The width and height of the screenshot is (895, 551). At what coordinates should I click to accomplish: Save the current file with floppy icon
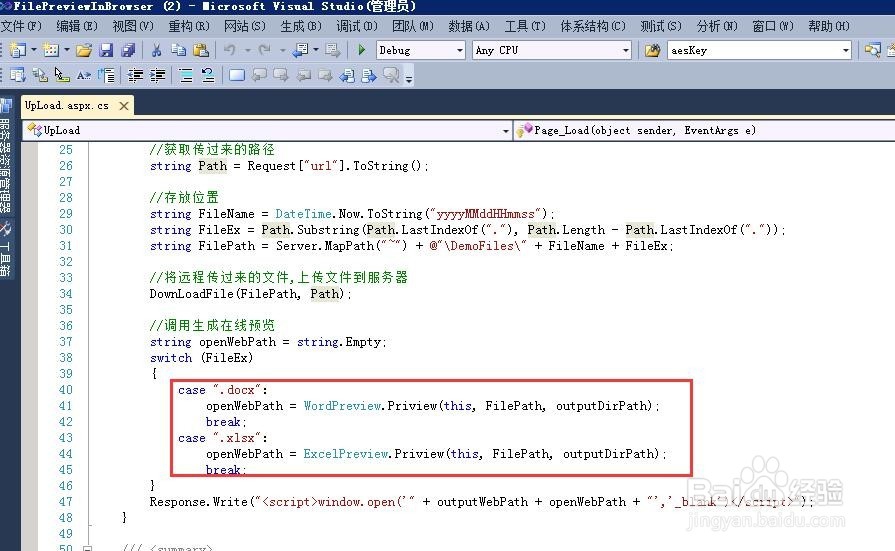(106, 50)
